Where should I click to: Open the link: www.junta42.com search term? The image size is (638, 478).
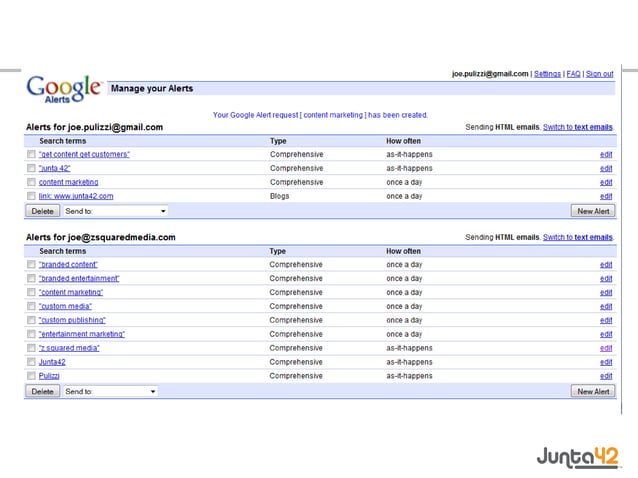point(76,196)
